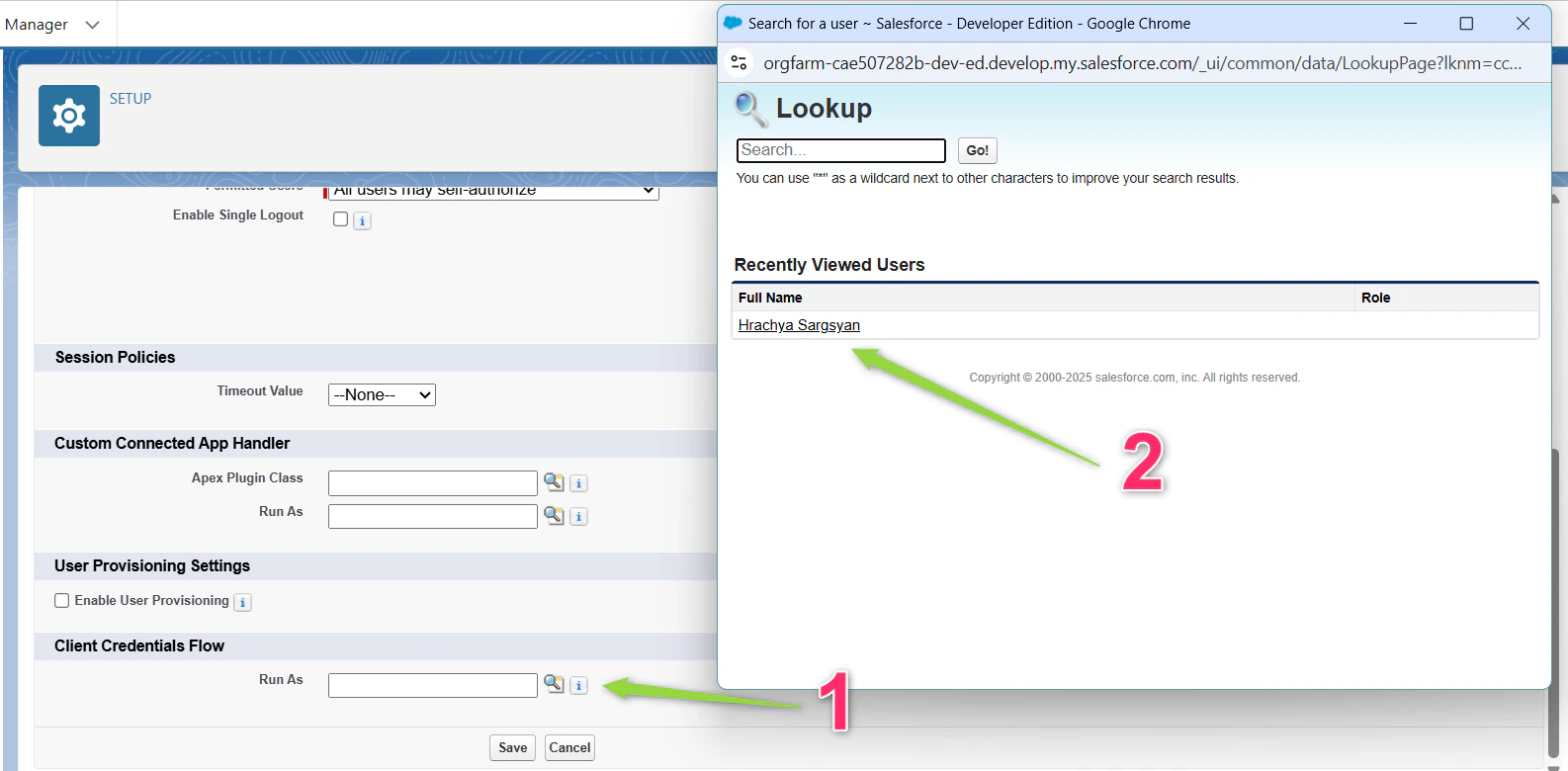Click Recently Viewed Users heading
This screenshot has width=1568, height=771.
[829, 265]
